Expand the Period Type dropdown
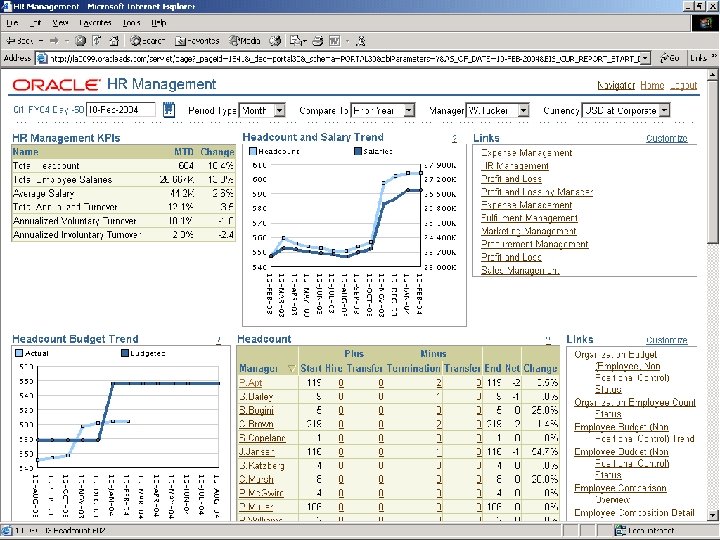Viewport: 720px width, 540px height. coord(279,110)
